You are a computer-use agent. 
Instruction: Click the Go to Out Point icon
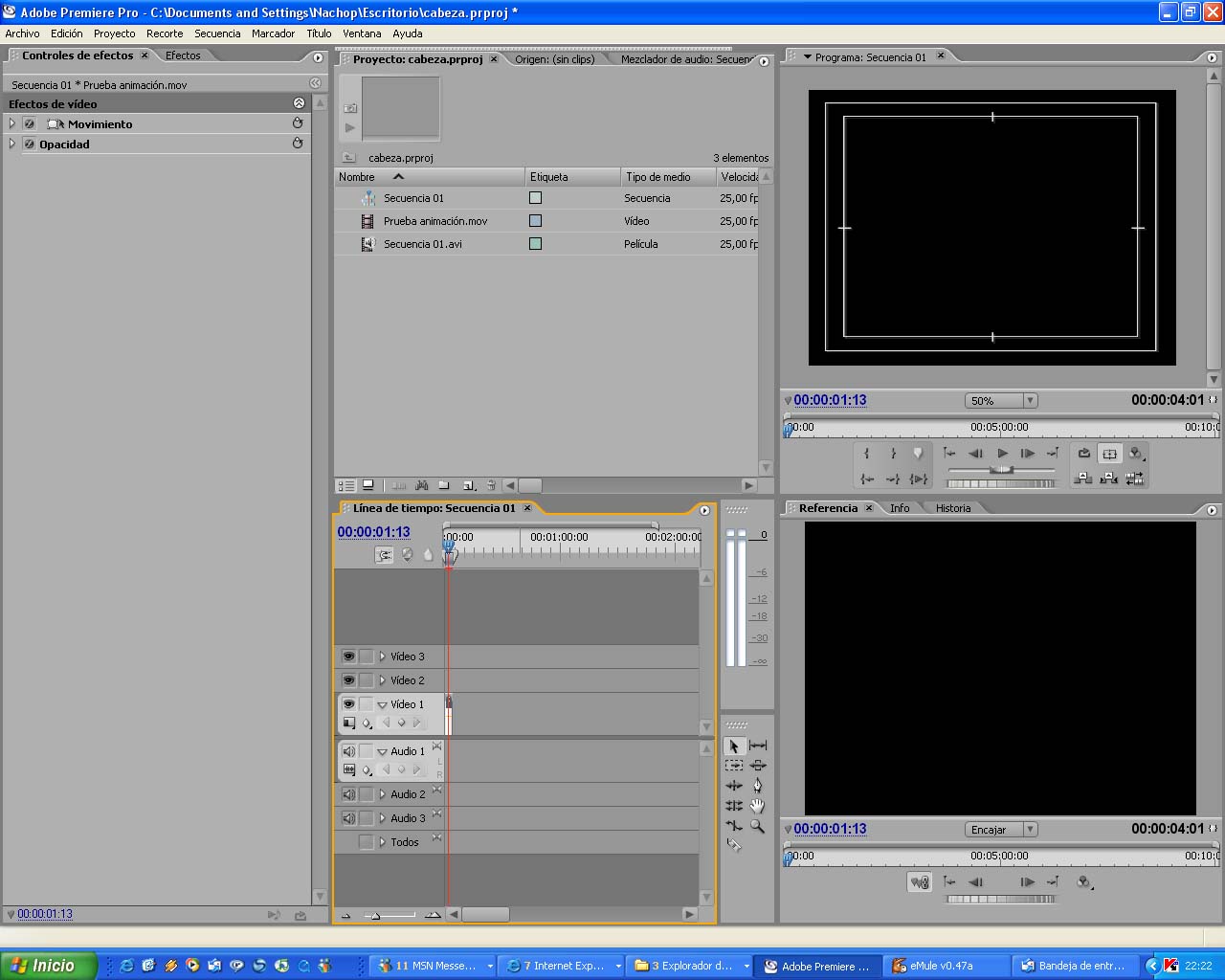tap(893, 479)
